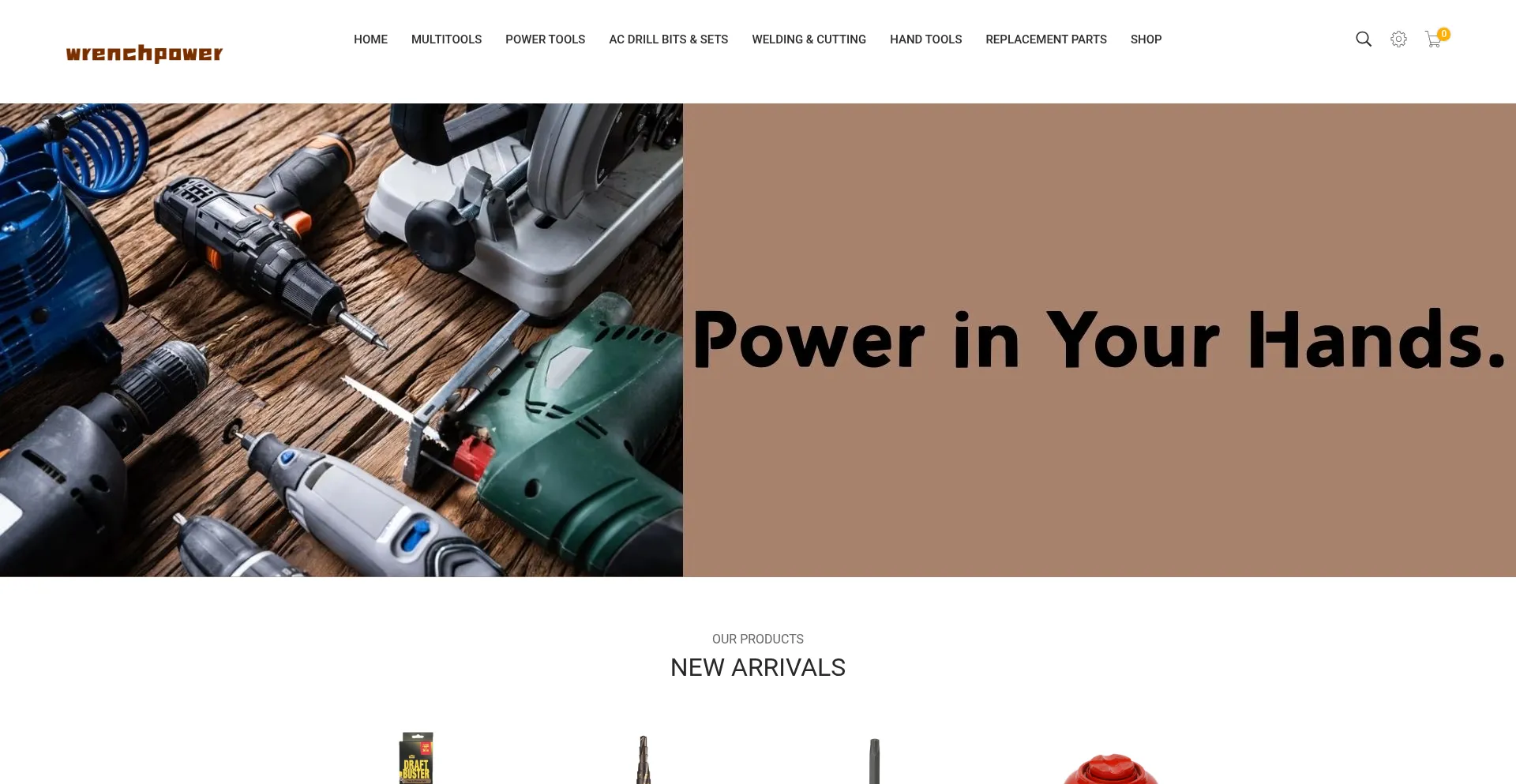Screen dimensions: 1516x784
Task: Open the dark chisel bit product thumbnail
Action: [874, 761]
